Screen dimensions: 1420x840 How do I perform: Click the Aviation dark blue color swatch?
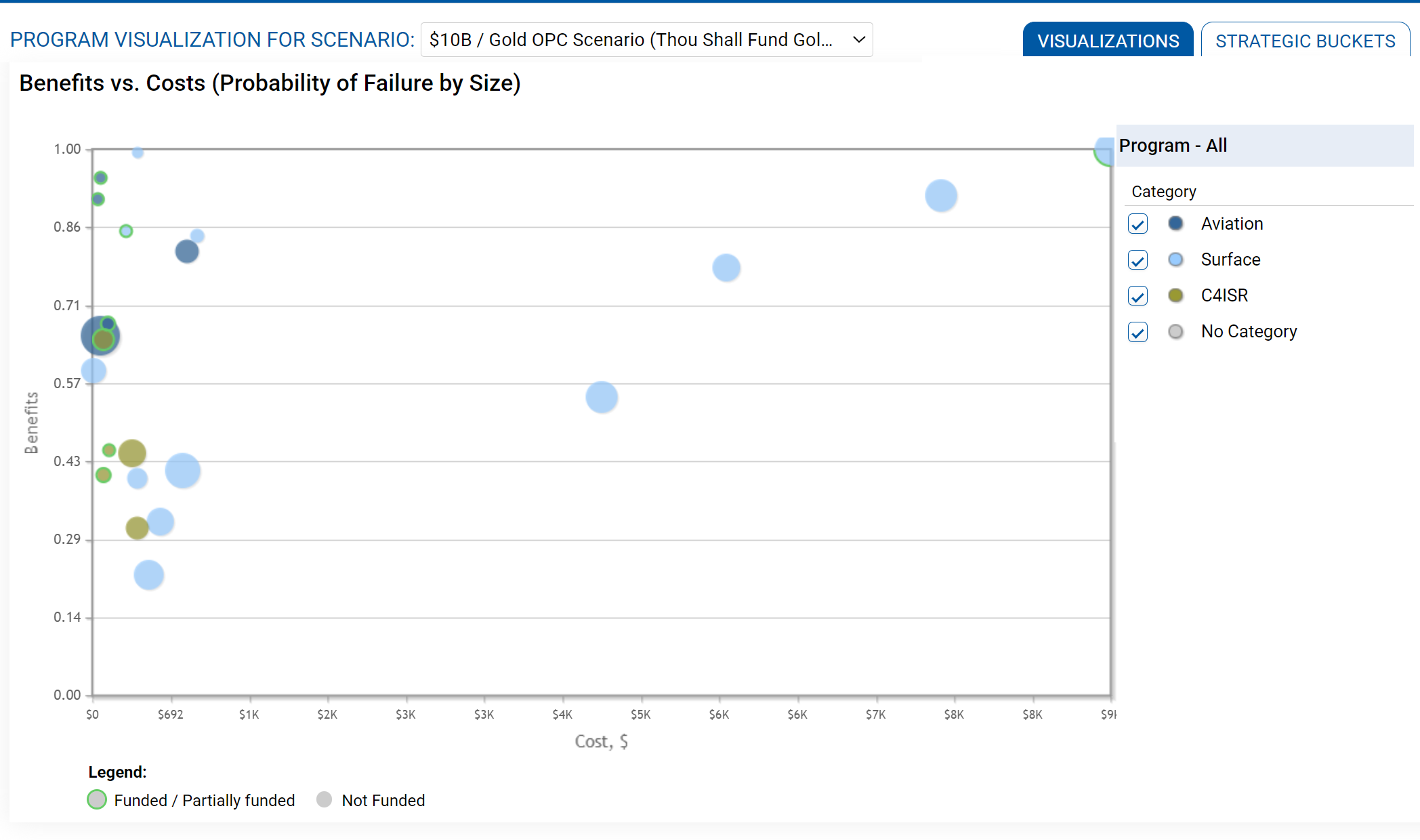pos(1176,224)
